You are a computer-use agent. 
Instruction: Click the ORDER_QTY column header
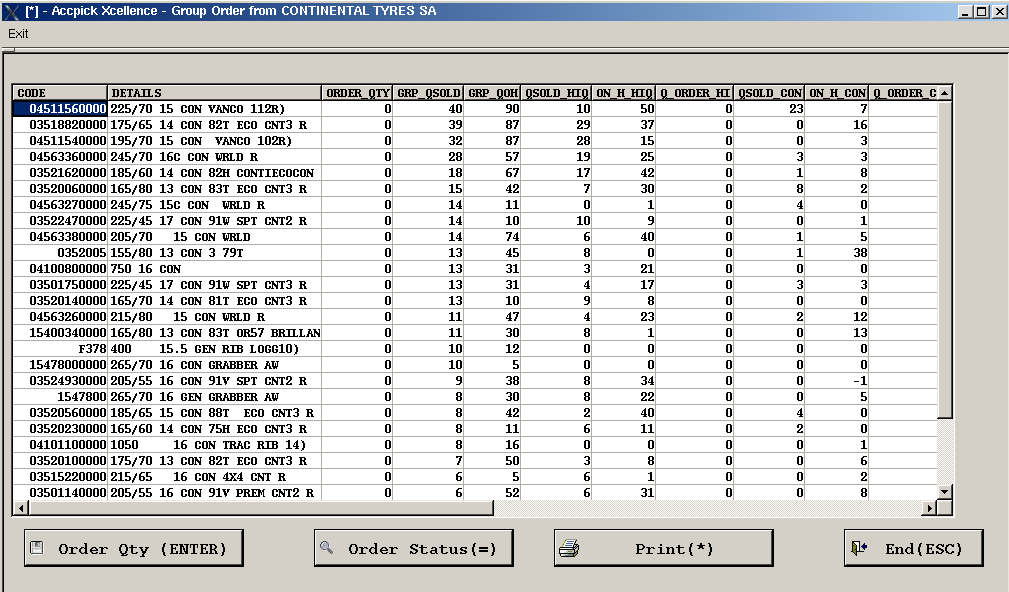pyautogui.click(x=357, y=93)
